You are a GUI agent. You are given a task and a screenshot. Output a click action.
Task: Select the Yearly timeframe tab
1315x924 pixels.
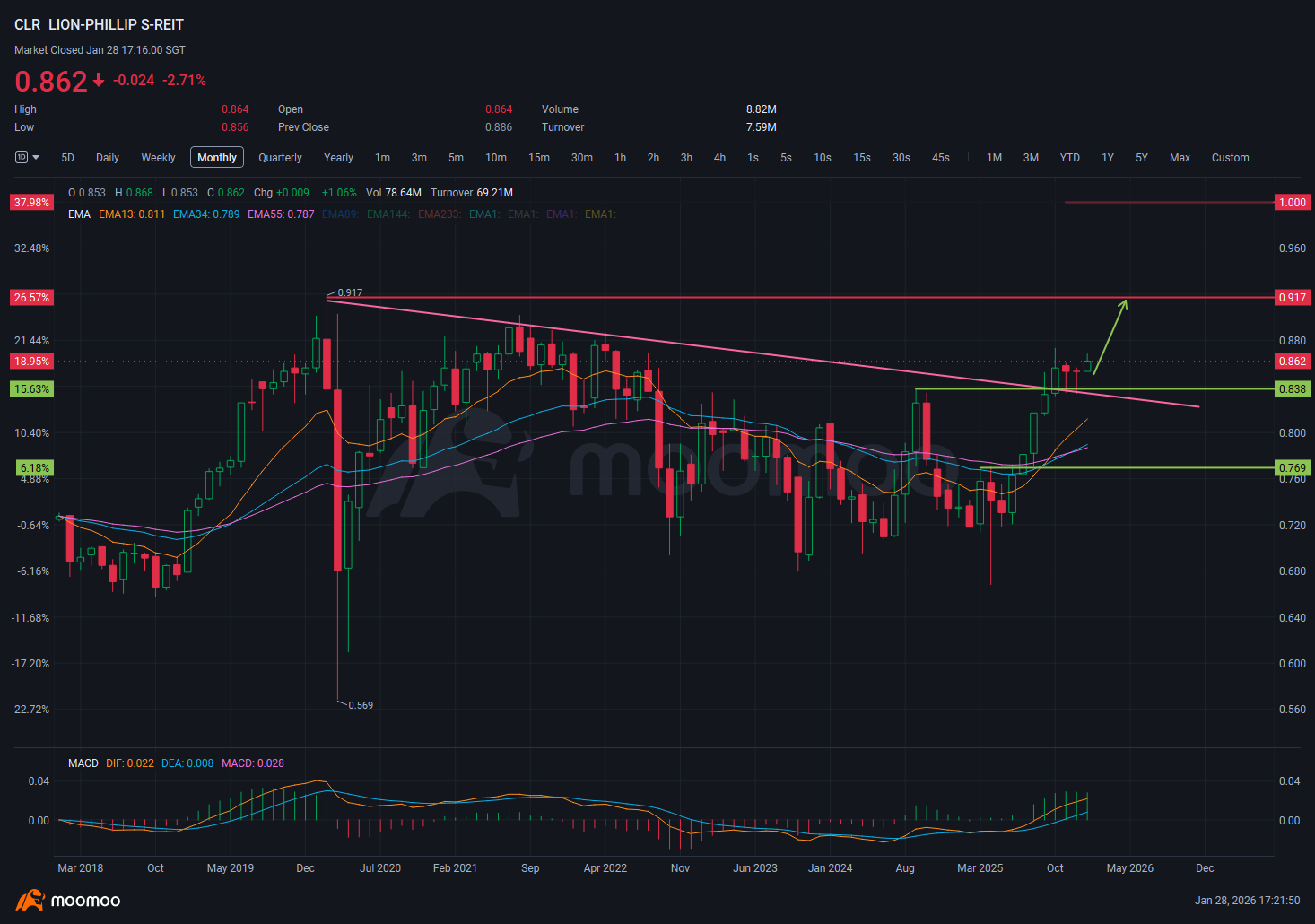[339, 158]
